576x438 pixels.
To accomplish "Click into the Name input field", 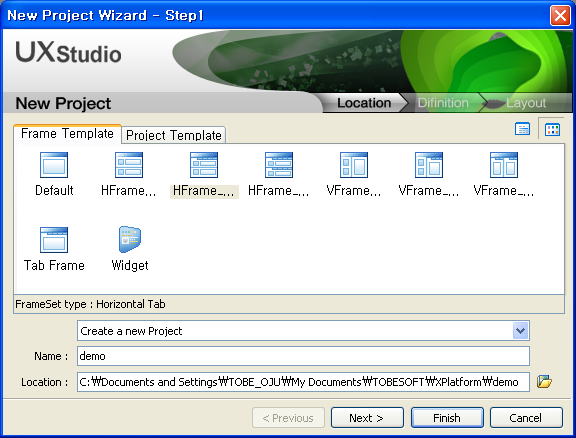I will pos(303,356).
